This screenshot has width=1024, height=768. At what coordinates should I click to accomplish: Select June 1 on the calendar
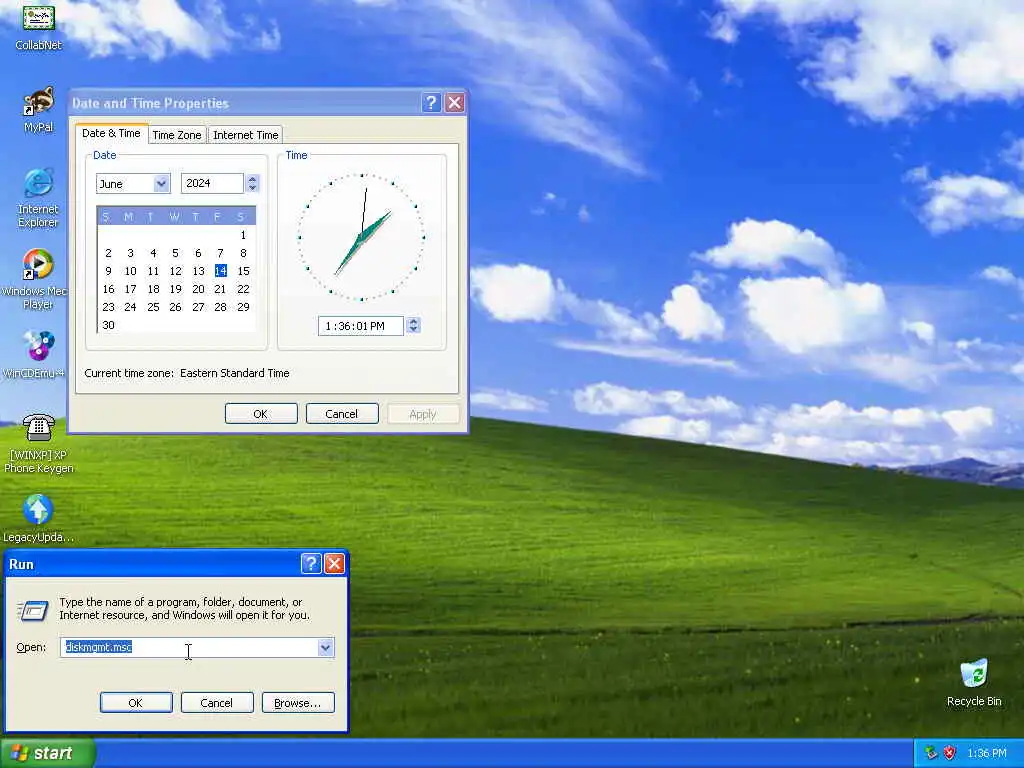click(243, 235)
